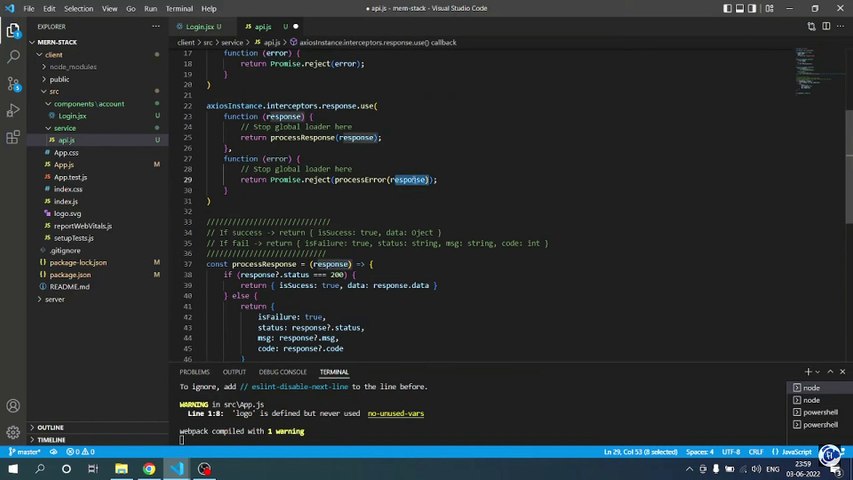This screenshot has height=480, width=853.
Task: Open editor more actions ellipsis
Action: coord(840,26)
